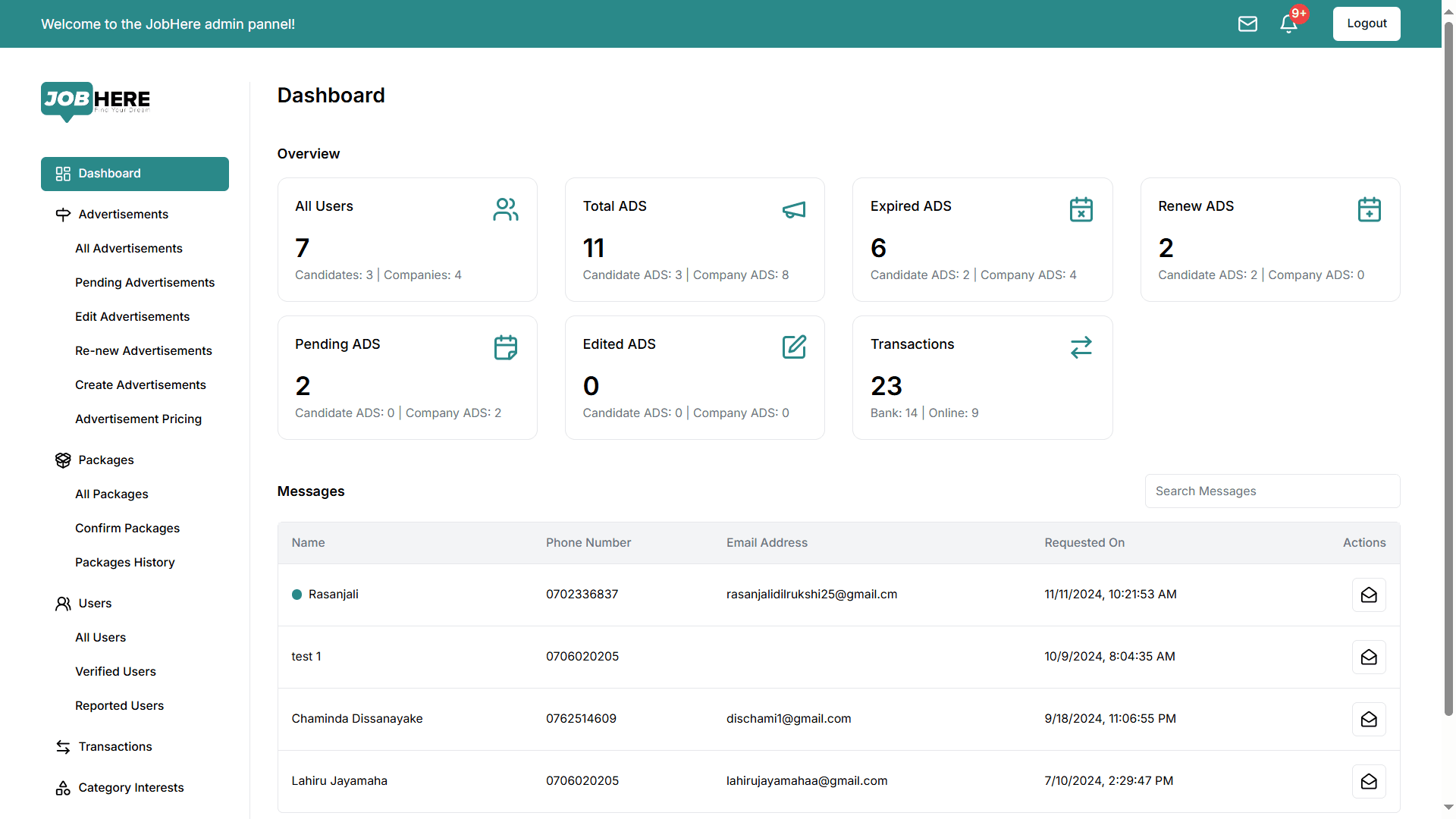The width and height of the screenshot is (1456, 819).
Task: Open the Verified Users link
Action: click(115, 672)
